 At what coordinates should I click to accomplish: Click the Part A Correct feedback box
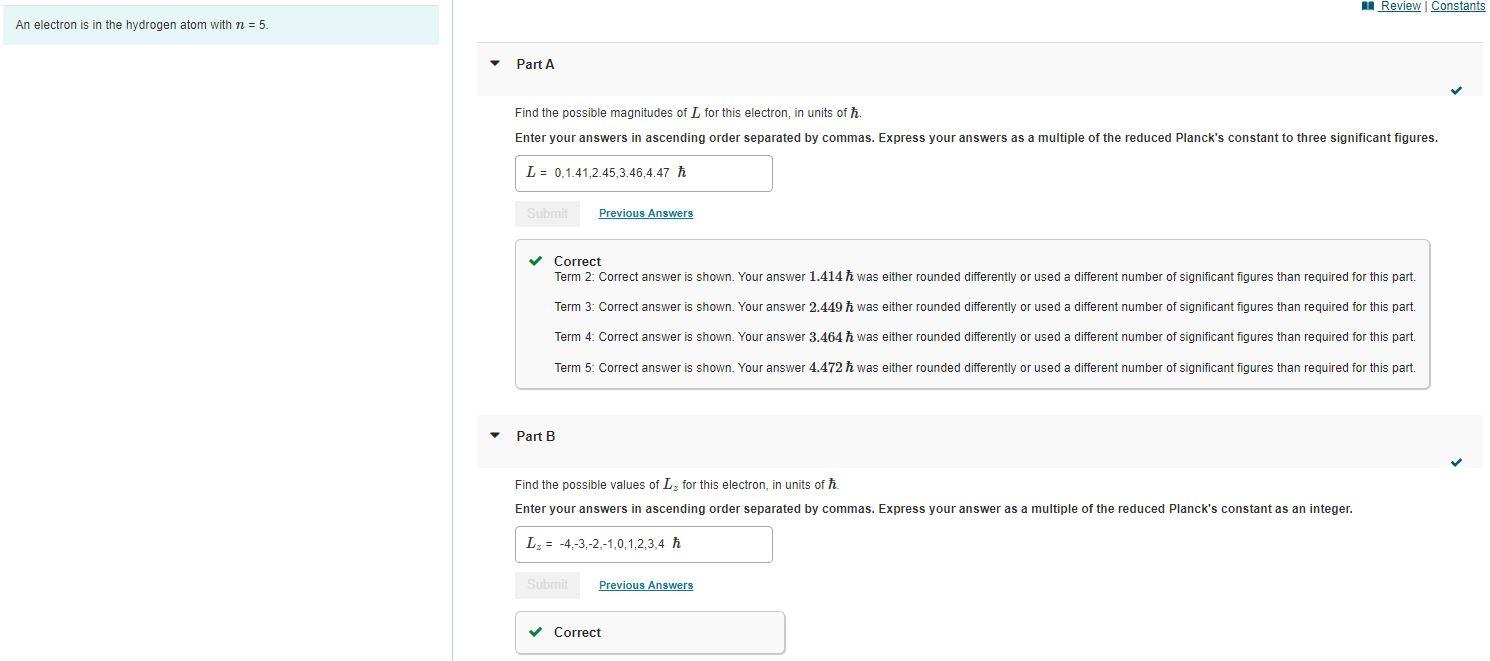(972, 314)
